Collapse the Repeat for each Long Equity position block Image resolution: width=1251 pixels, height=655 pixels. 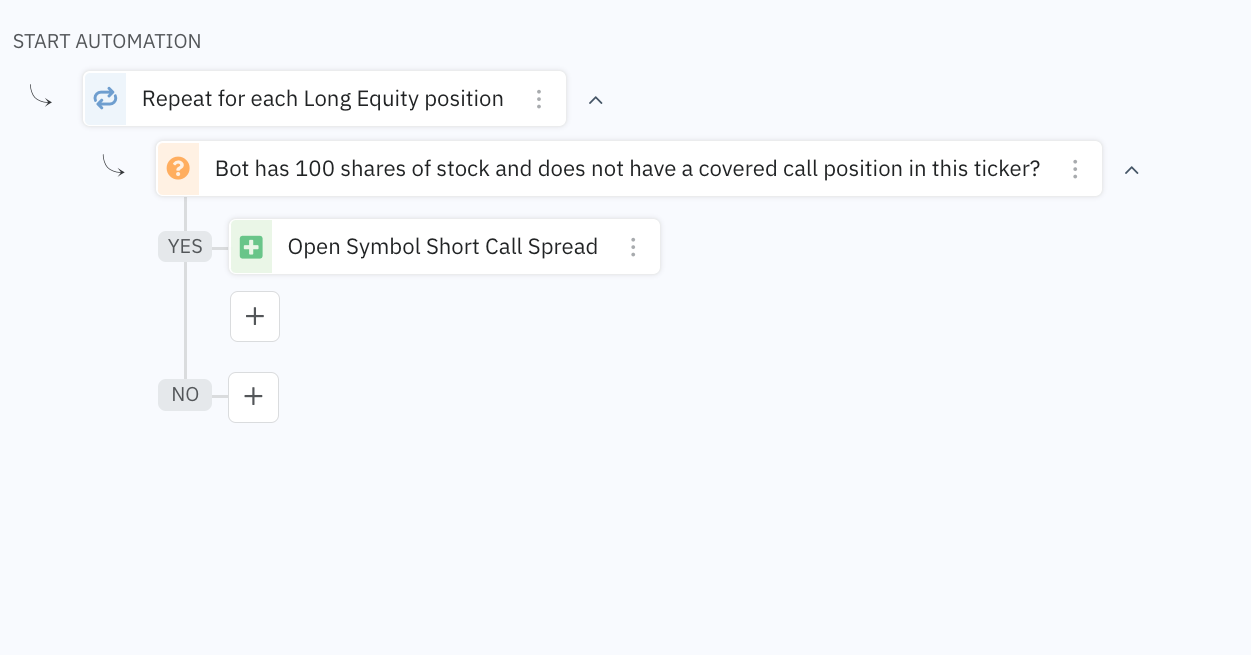coord(596,100)
